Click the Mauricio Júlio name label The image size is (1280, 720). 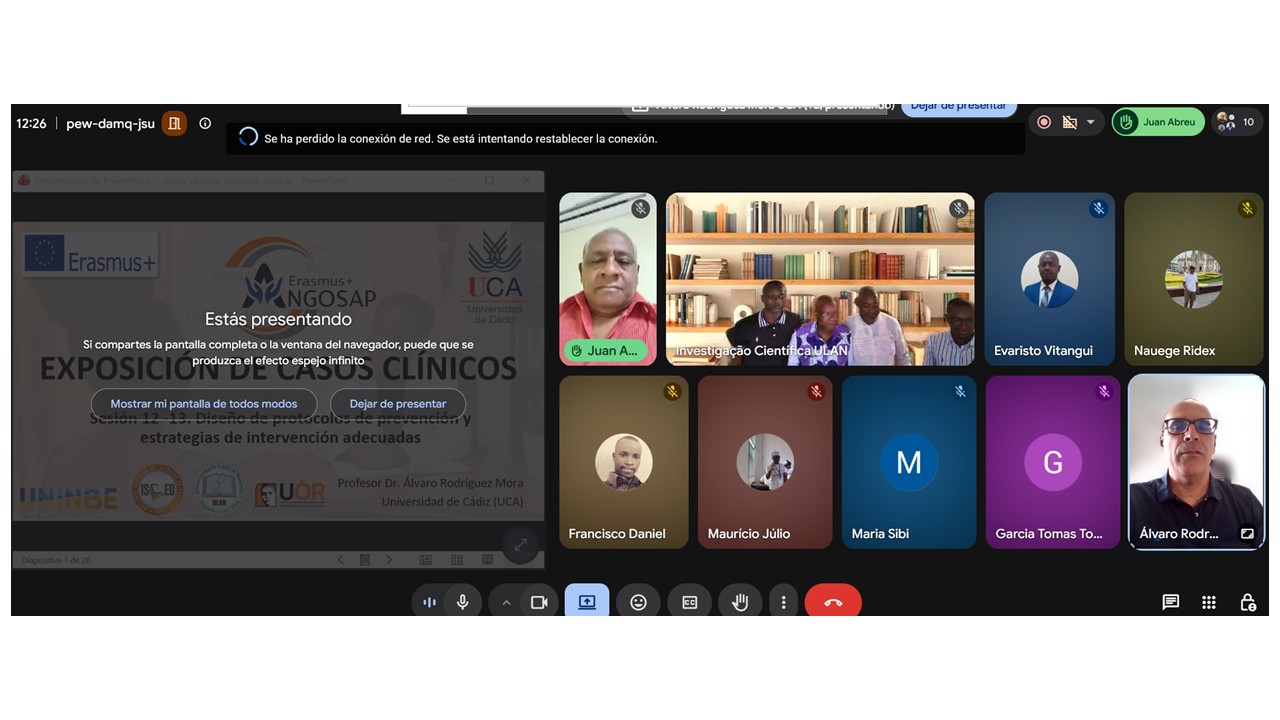749,534
